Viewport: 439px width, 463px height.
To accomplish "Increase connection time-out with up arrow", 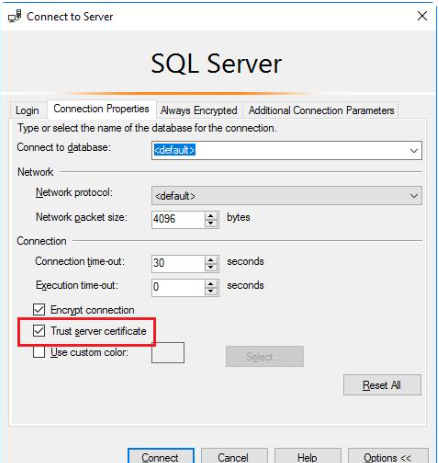I will click(x=211, y=260).
